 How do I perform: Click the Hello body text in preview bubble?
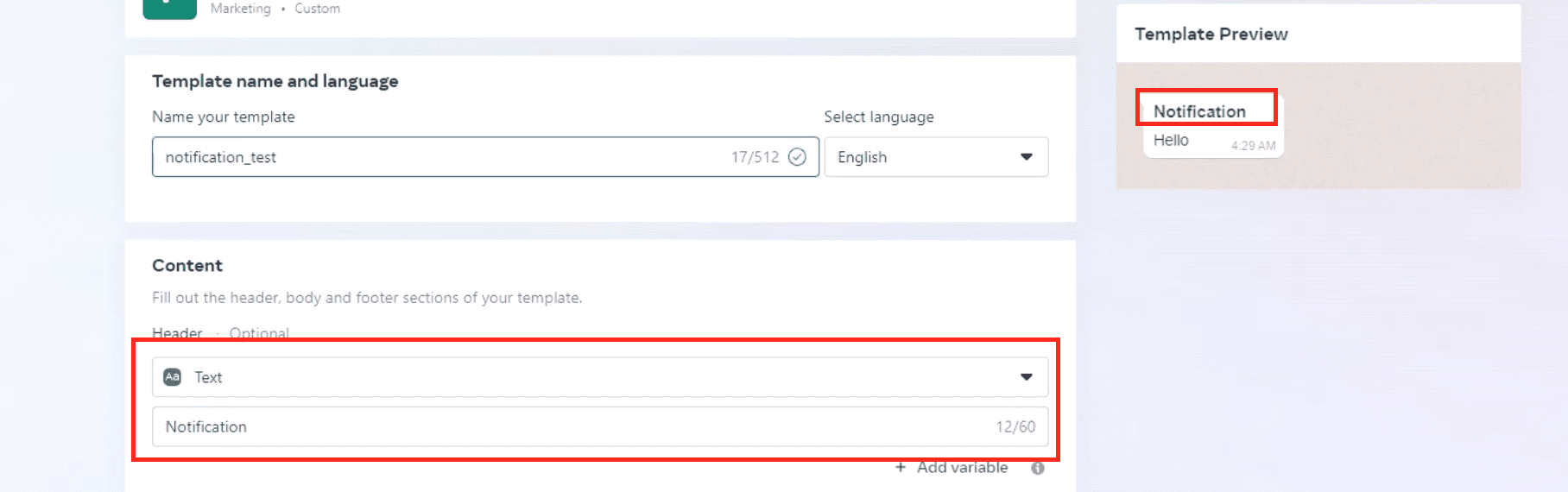[x=1171, y=141]
